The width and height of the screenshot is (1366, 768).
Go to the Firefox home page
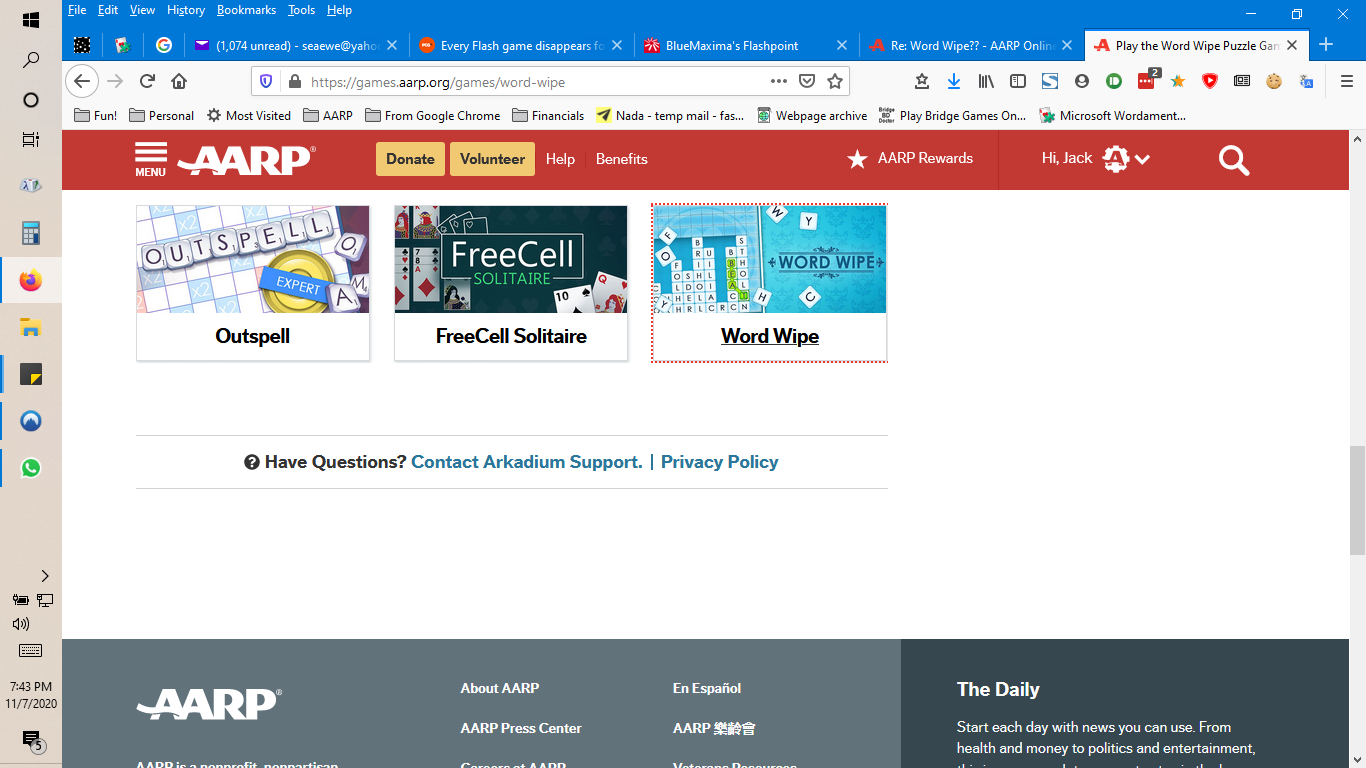tap(179, 81)
